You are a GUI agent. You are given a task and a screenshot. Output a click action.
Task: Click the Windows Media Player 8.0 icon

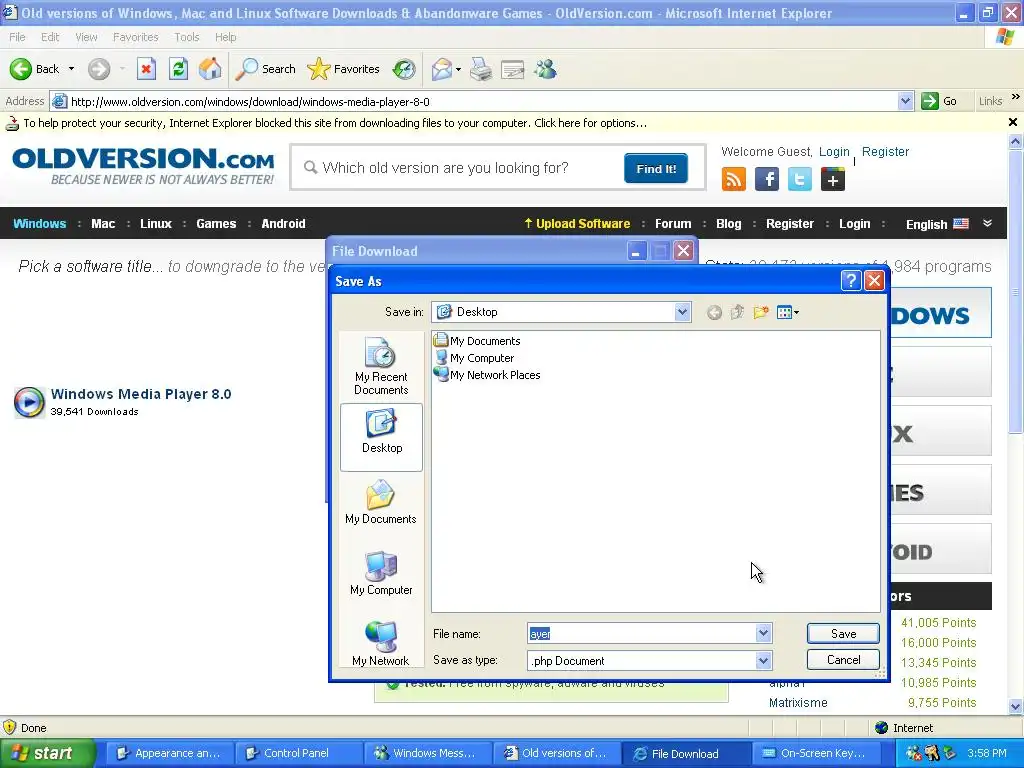(x=29, y=402)
